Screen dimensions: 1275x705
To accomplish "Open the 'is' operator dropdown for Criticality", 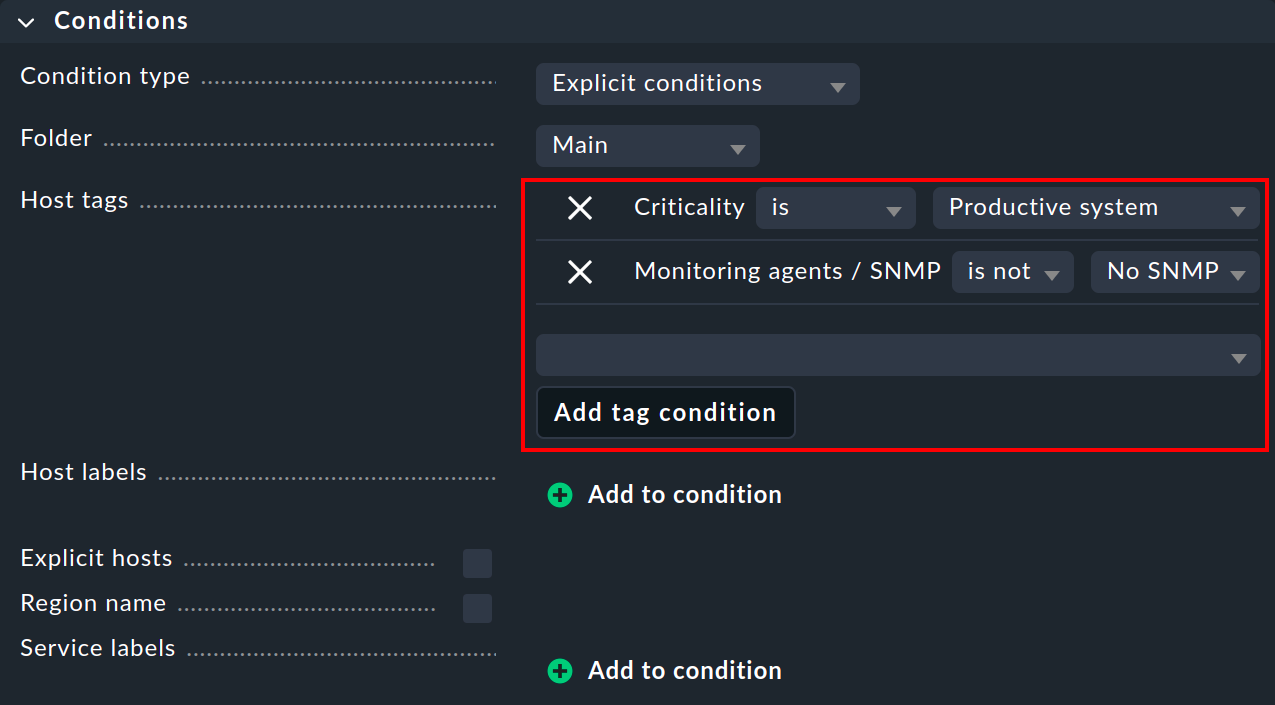I will coord(835,208).
